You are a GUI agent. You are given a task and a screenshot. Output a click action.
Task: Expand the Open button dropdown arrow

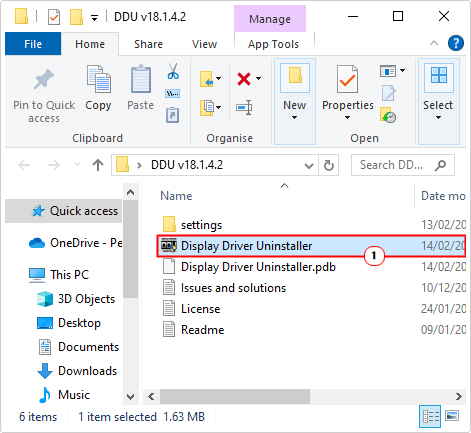(x=402, y=70)
